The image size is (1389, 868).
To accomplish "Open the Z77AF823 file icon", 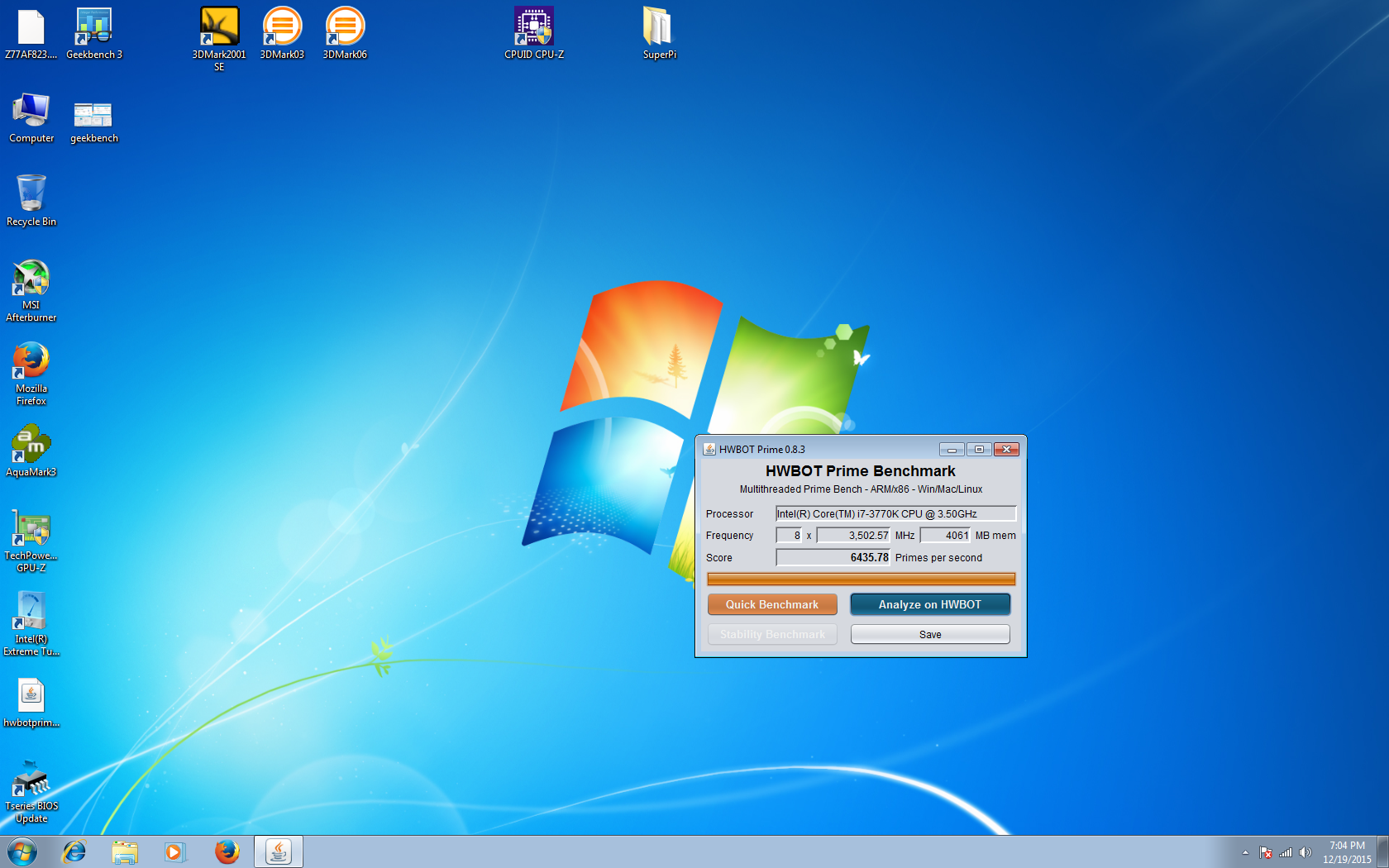I will click(x=31, y=34).
